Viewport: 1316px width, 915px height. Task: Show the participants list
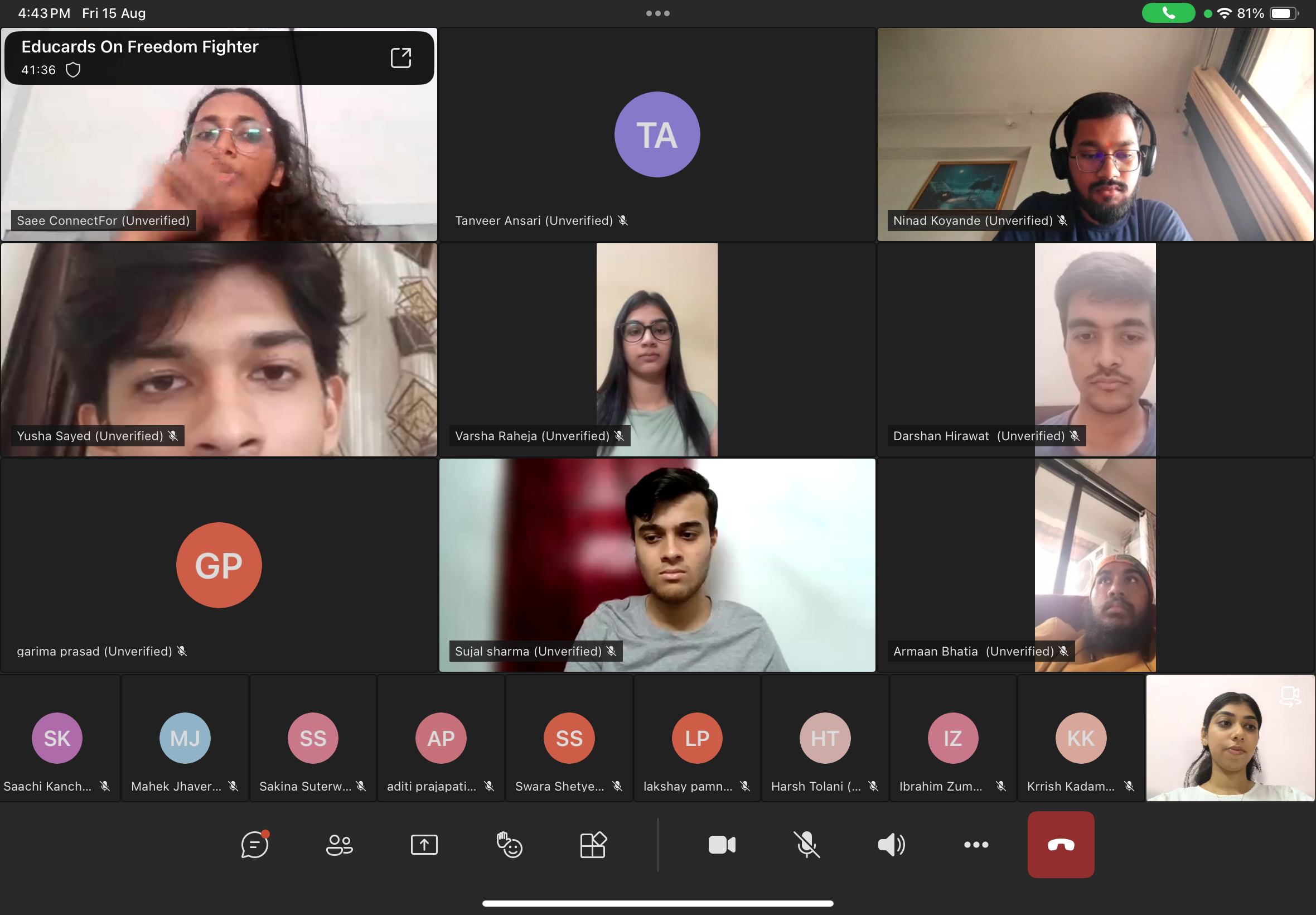pyautogui.click(x=339, y=845)
